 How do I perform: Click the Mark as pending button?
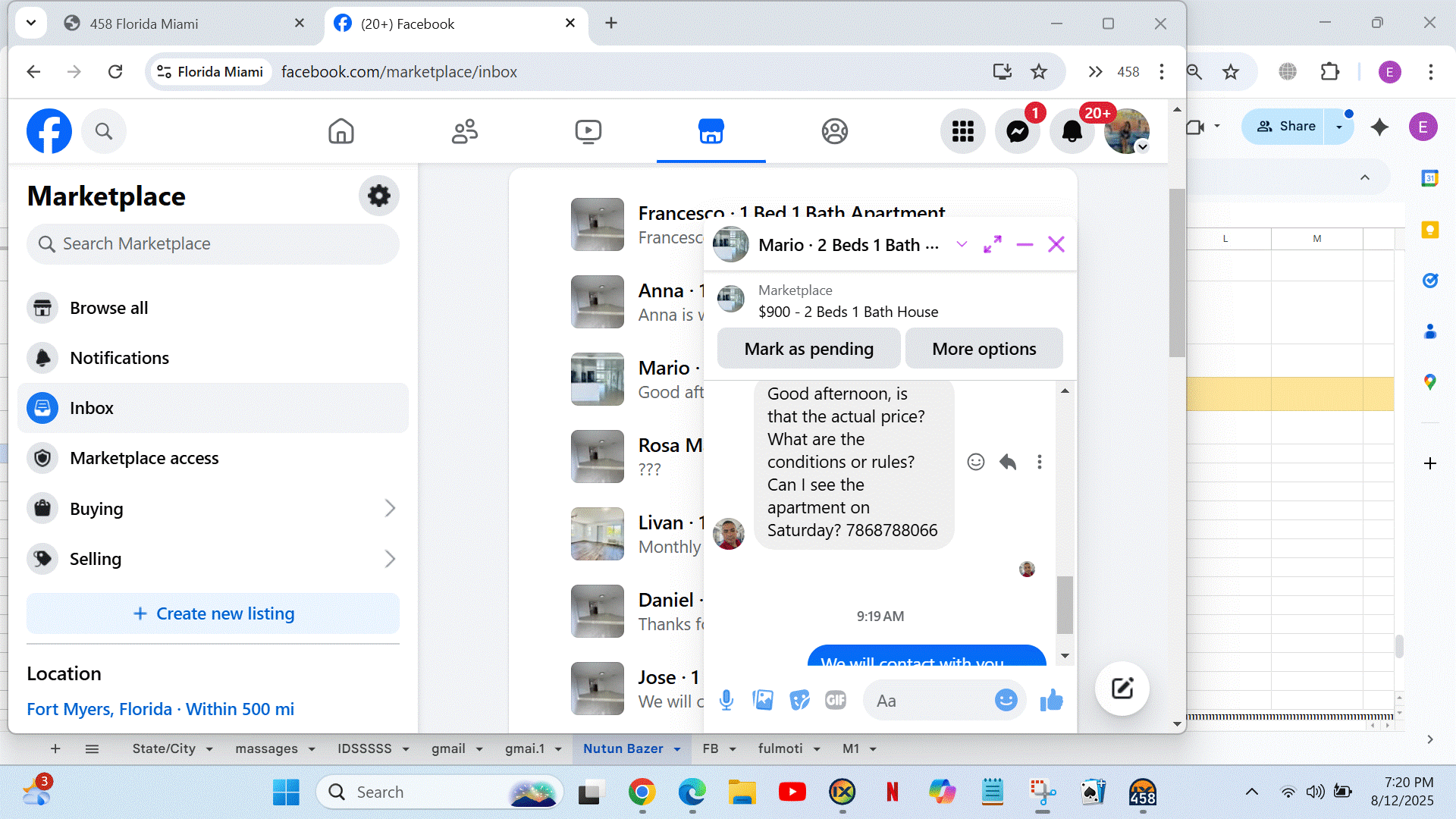808,349
